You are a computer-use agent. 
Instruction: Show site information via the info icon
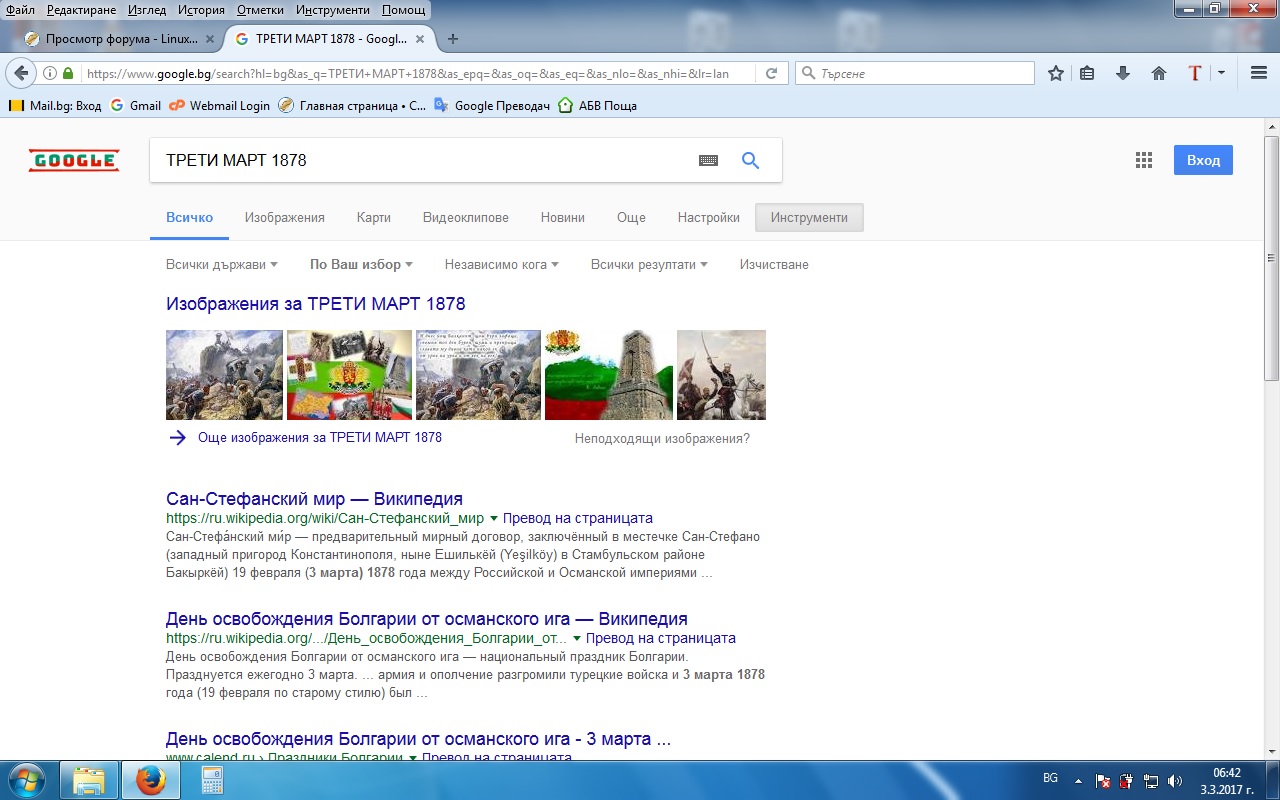tap(50, 73)
